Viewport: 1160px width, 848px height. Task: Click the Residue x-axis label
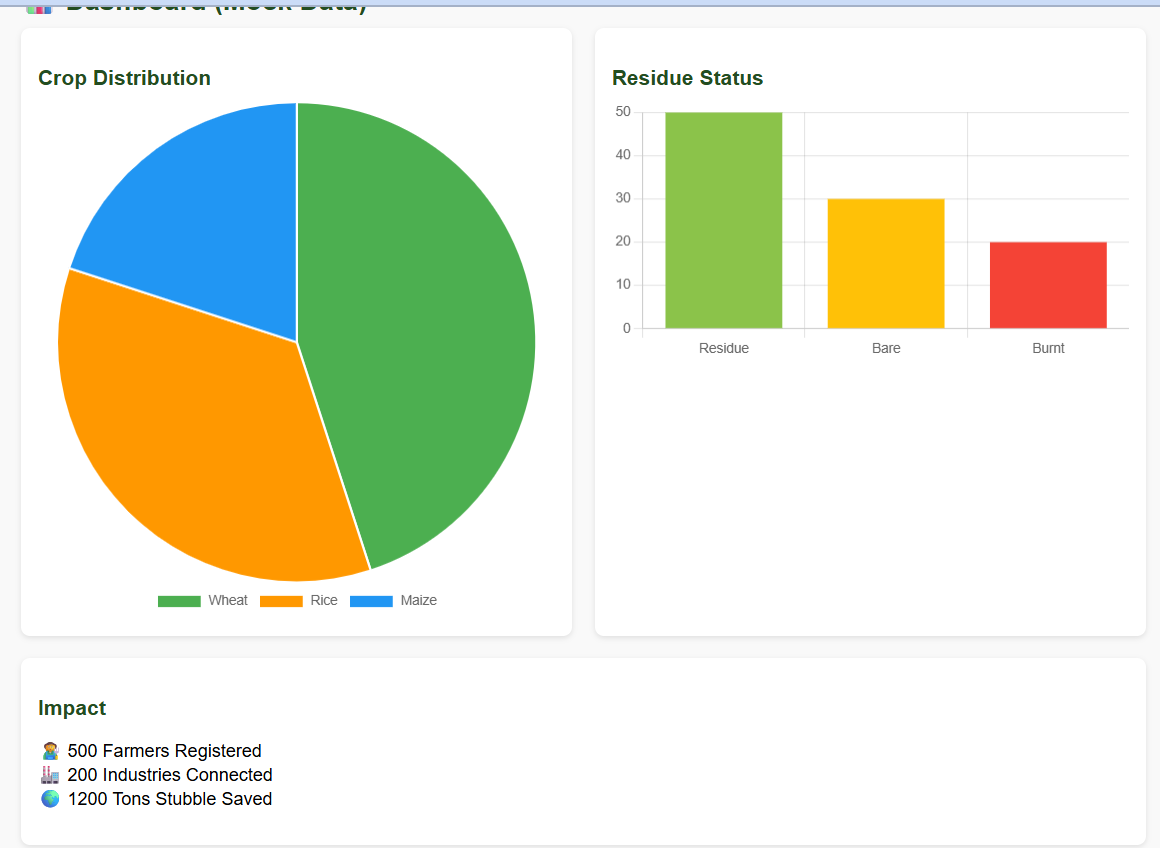point(724,349)
